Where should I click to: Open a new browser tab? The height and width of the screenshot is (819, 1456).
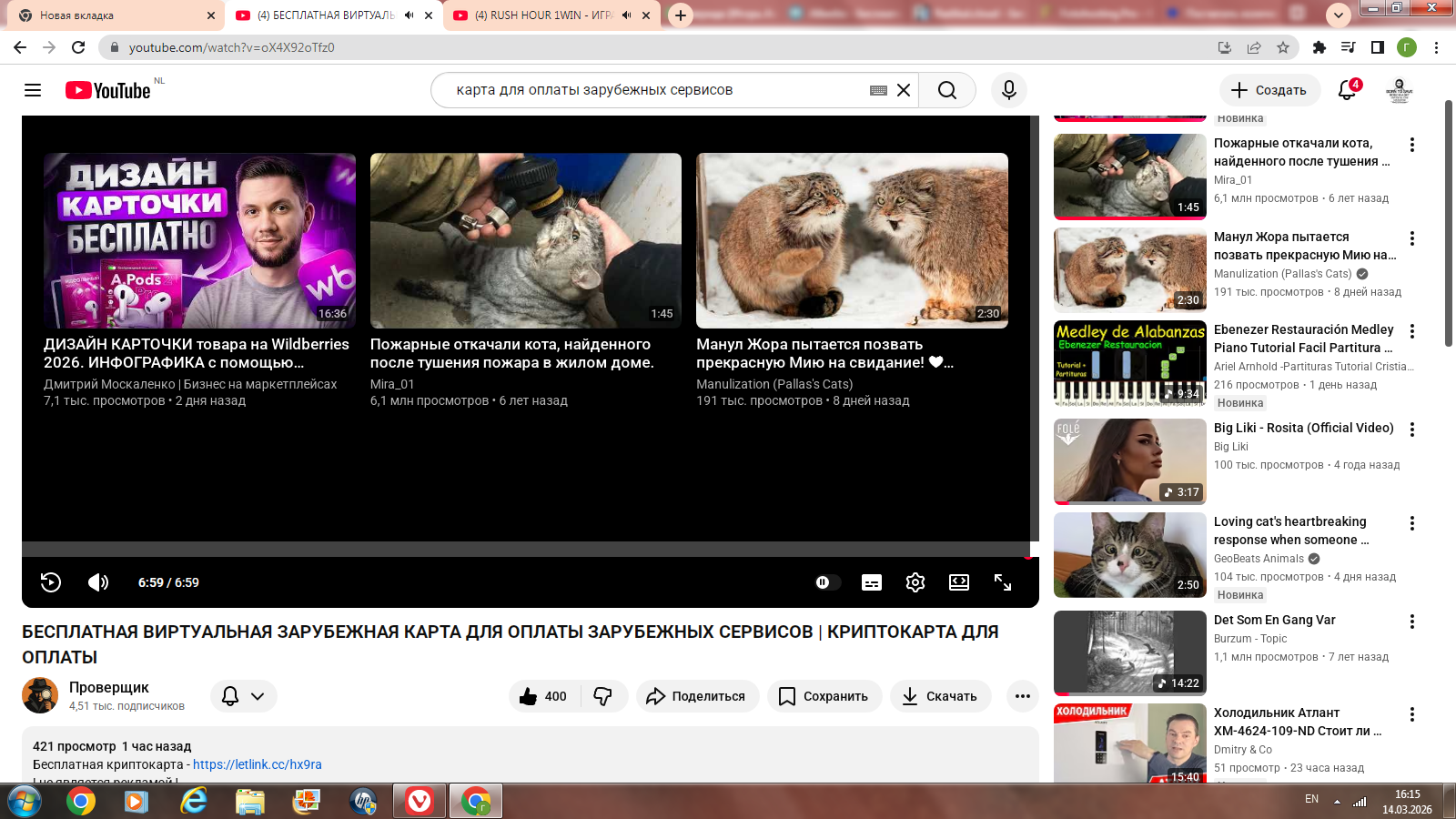point(681,15)
